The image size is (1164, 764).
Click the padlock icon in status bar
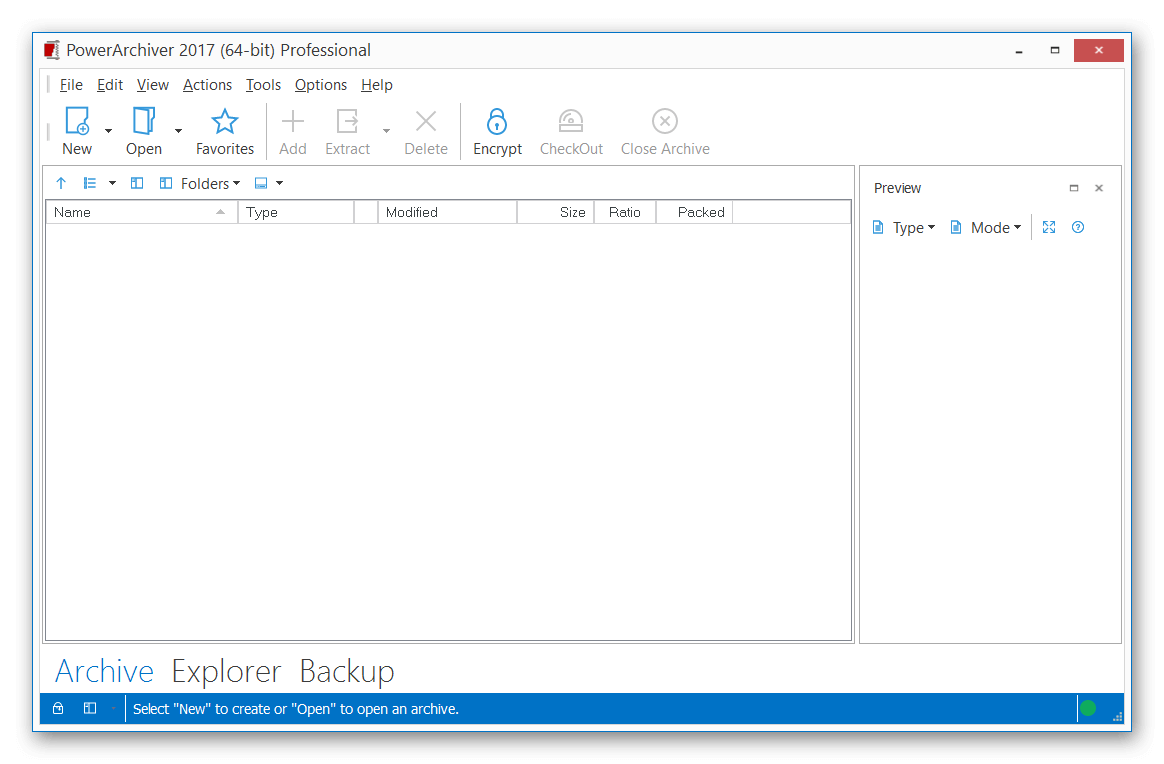coord(58,709)
